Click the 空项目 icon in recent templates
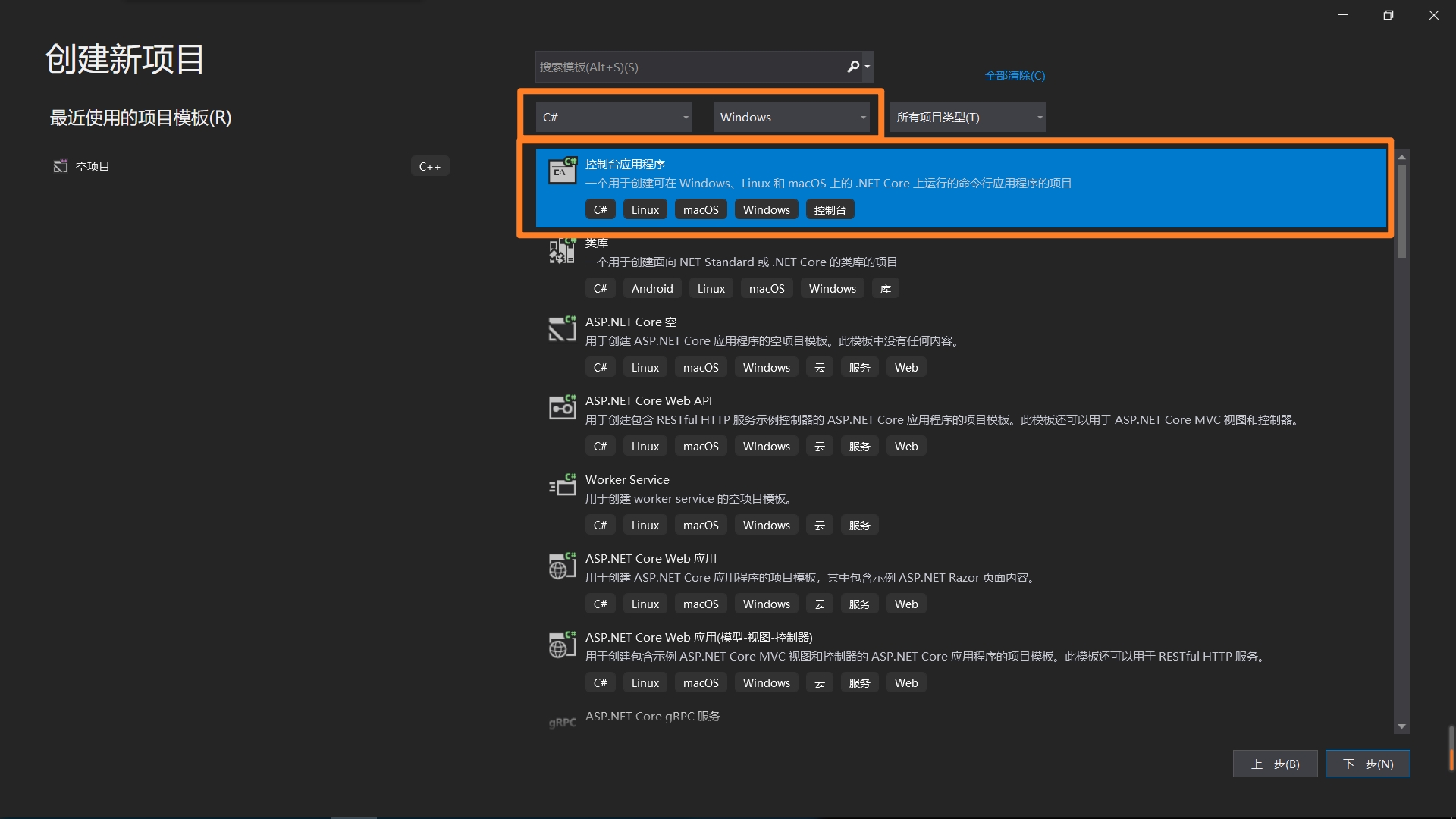The height and width of the screenshot is (819, 1456). tap(61, 166)
